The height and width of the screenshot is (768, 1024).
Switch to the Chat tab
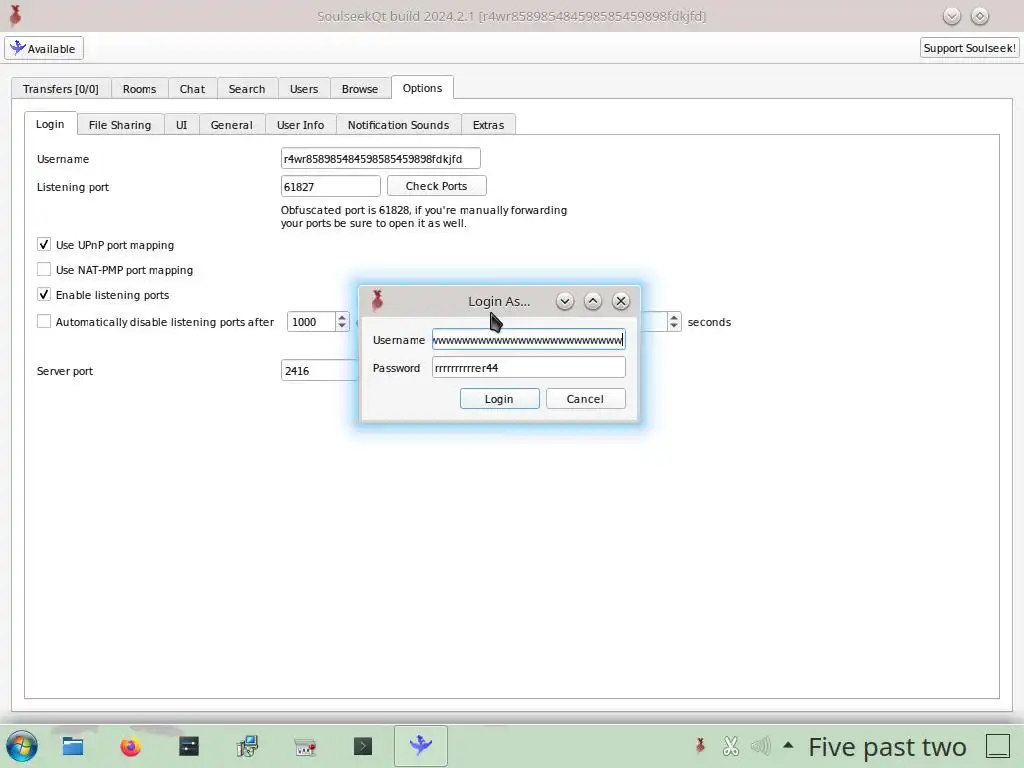192,89
